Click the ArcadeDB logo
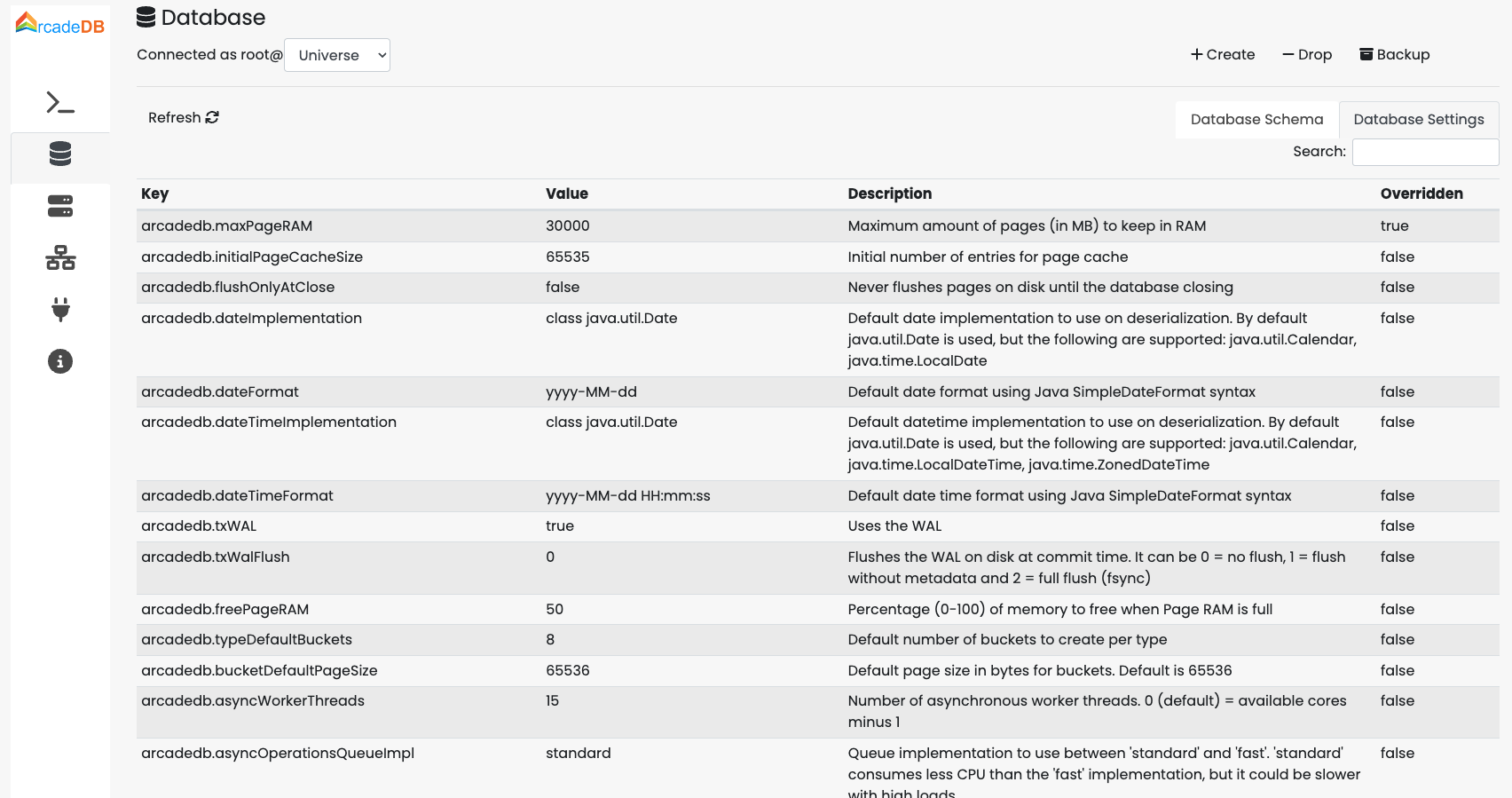The image size is (1512, 798). (x=59, y=24)
